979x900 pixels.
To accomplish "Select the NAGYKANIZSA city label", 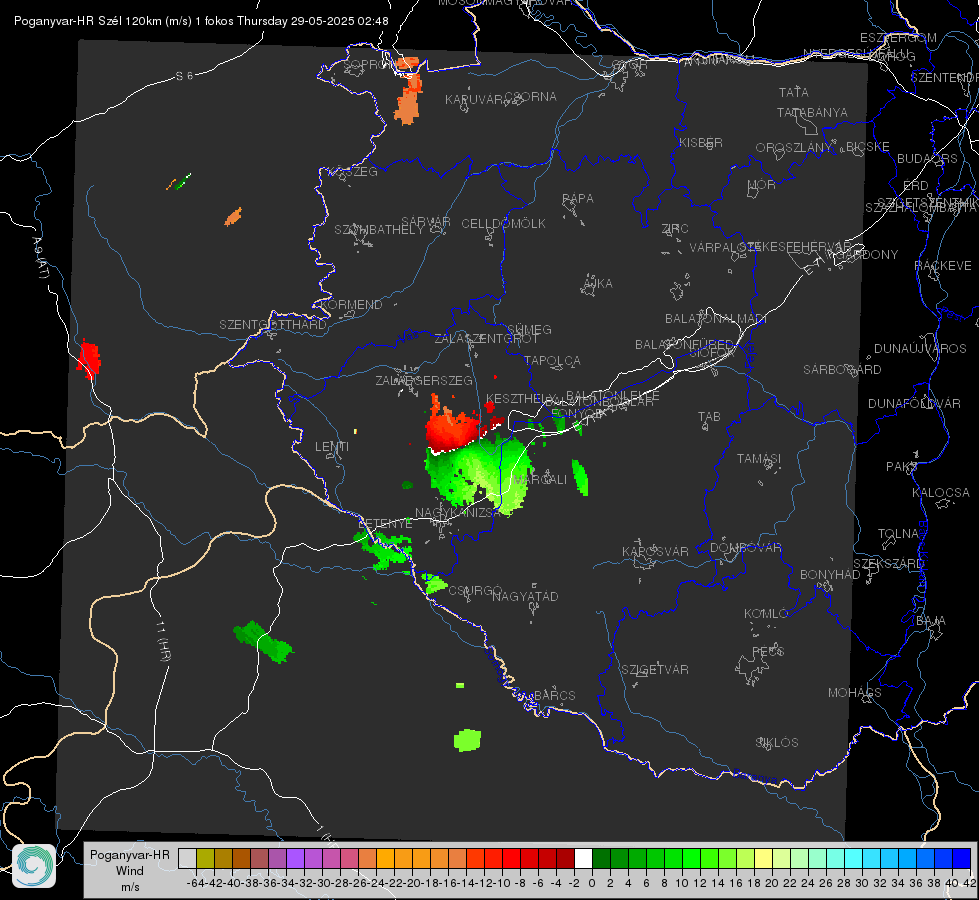I will click(x=458, y=512).
